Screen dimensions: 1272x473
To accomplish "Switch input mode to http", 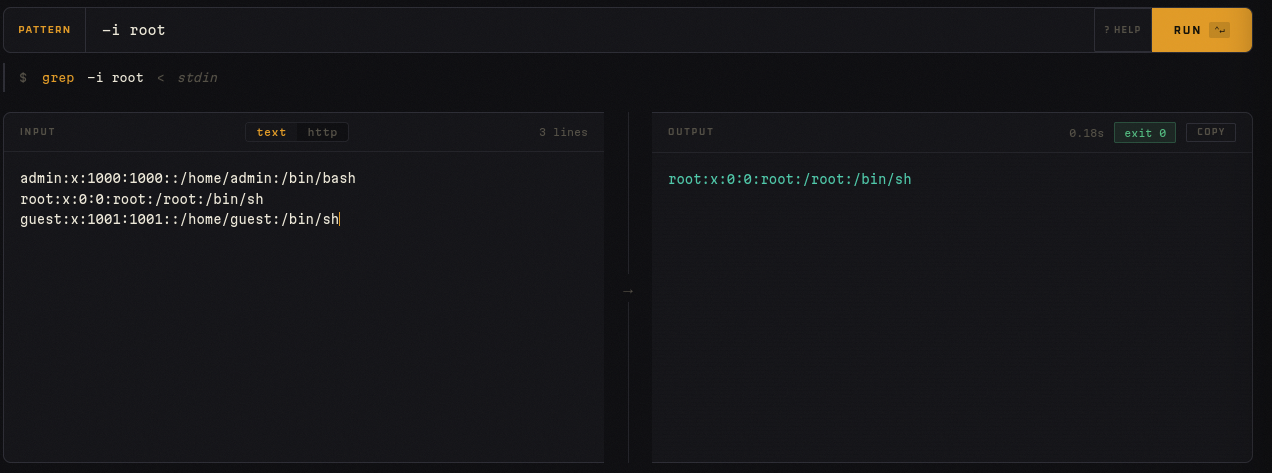I will tap(322, 132).
